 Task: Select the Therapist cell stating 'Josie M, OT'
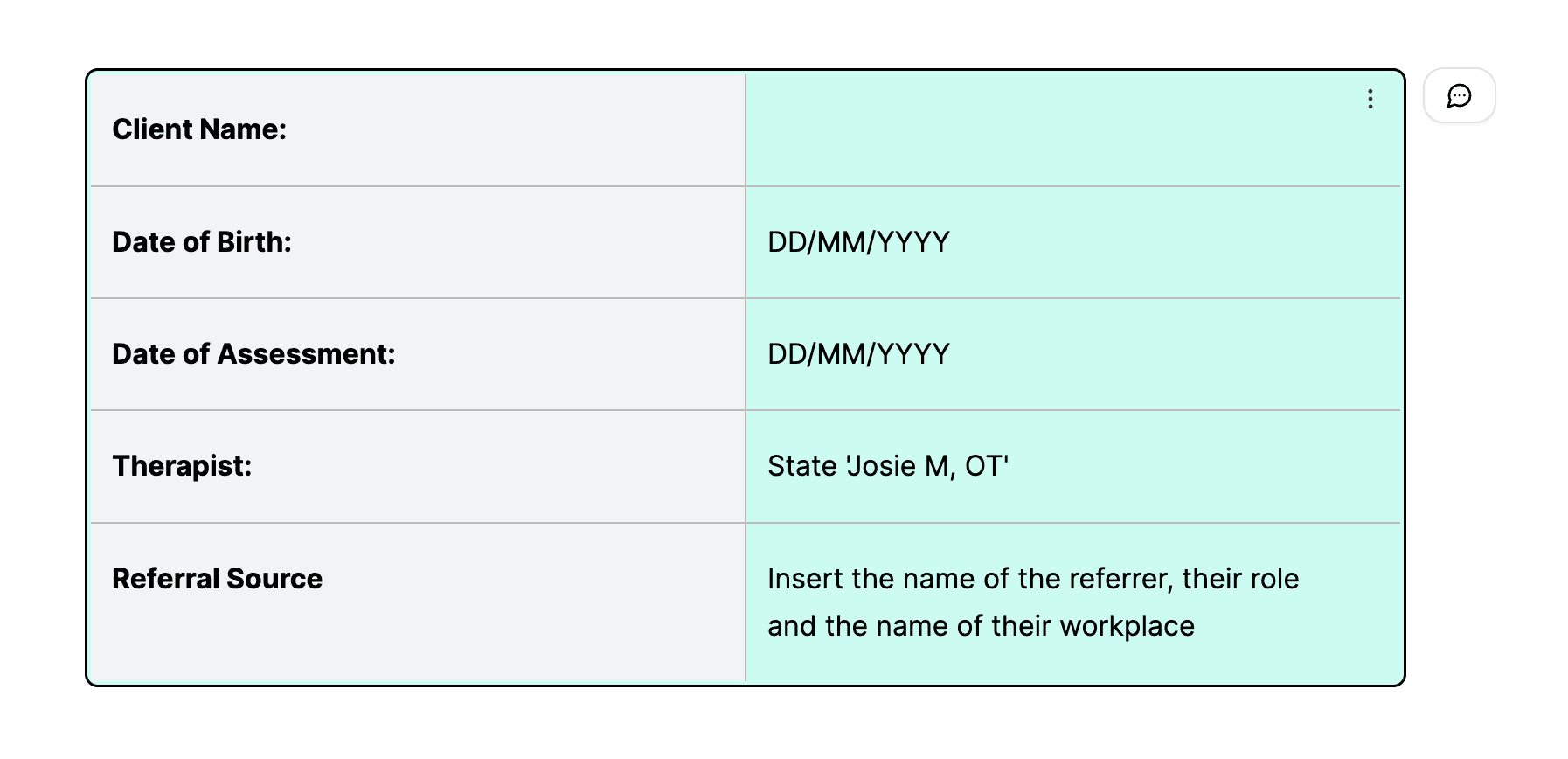tap(886, 466)
